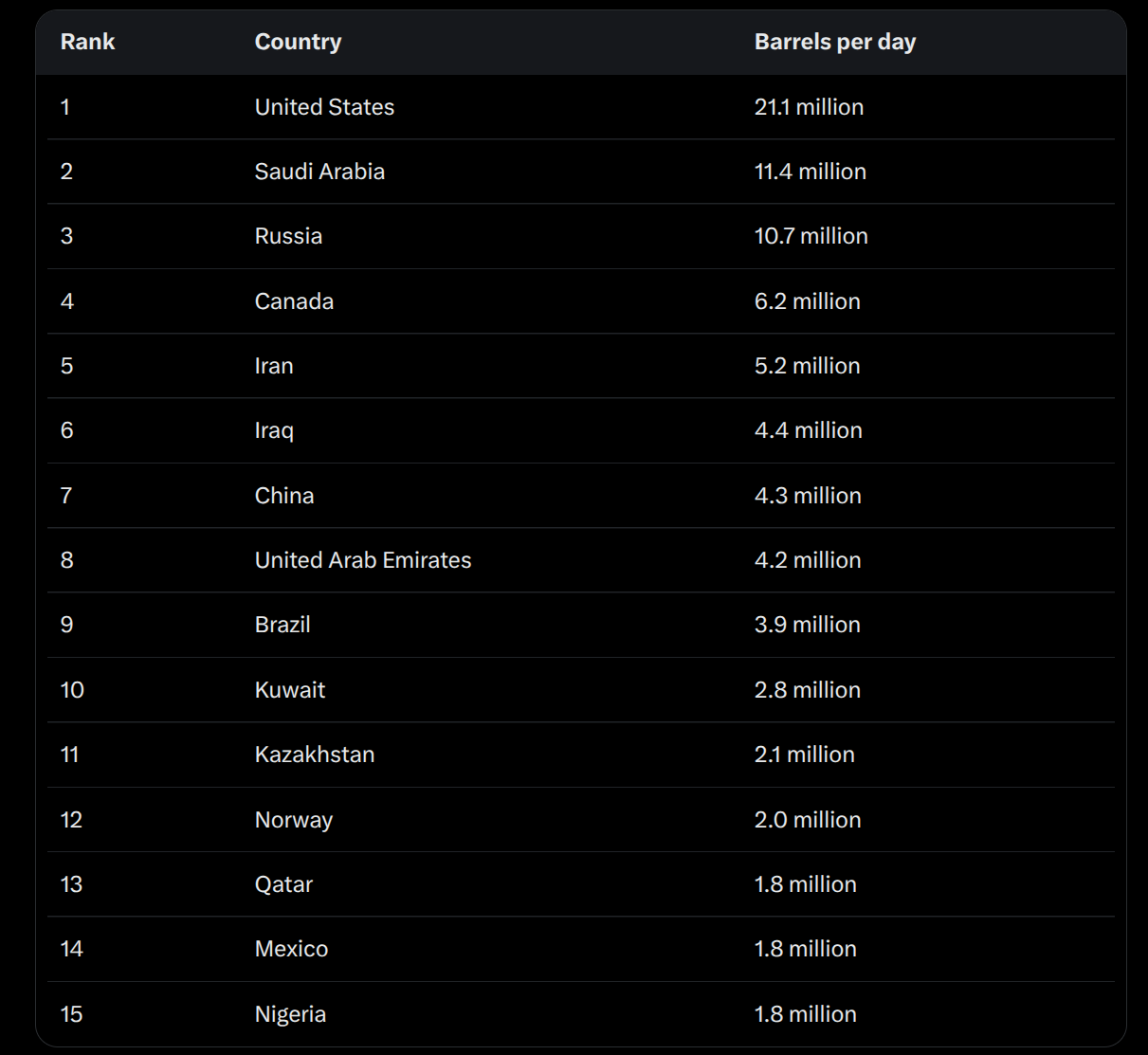Select the 11.4 million value cell
1148x1055 pixels.
(x=811, y=172)
